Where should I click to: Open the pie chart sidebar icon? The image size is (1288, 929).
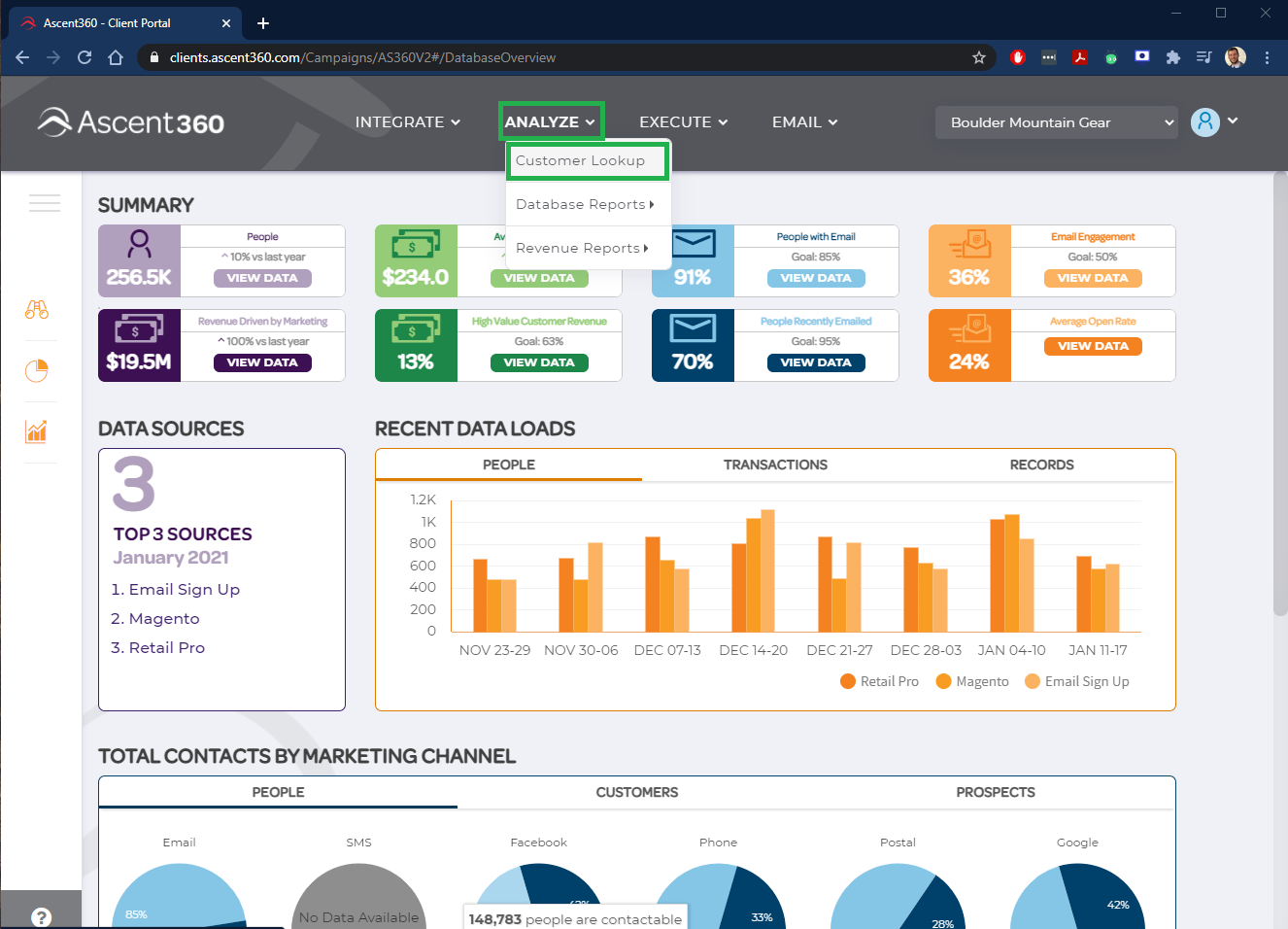pyautogui.click(x=37, y=371)
